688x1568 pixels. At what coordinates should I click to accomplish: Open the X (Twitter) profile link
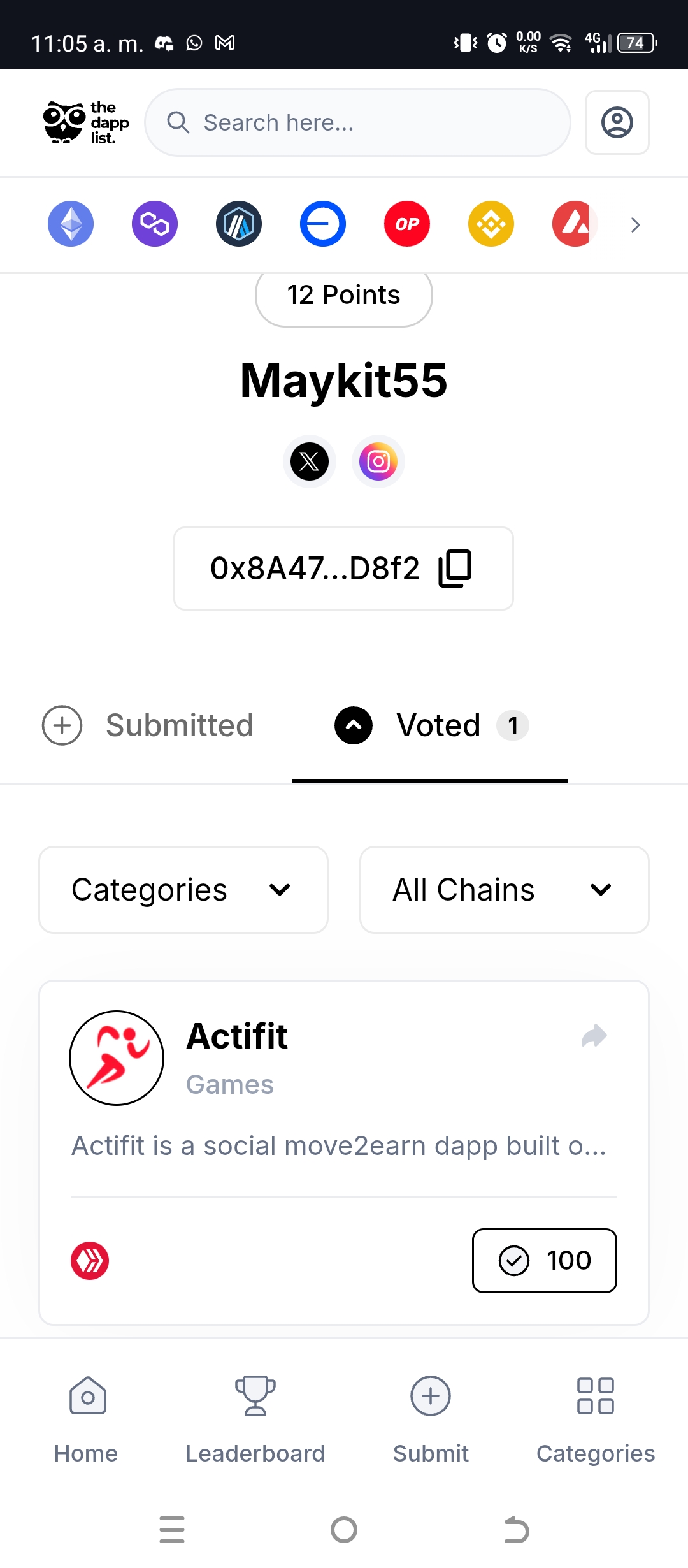click(x=310, y=461)
